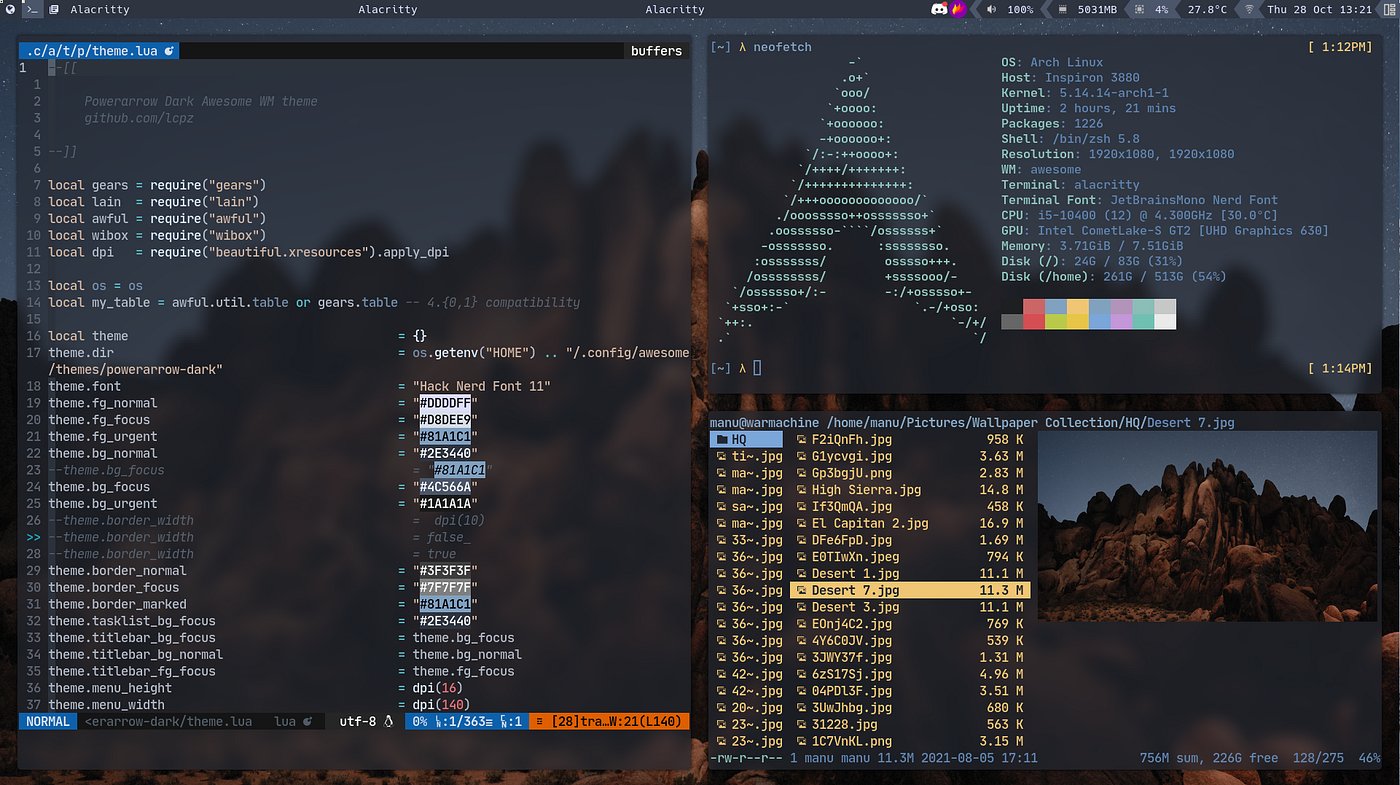Switch to the terminal workspace tag
This screenshot has width=1400, height=785.
coord(32,9)
